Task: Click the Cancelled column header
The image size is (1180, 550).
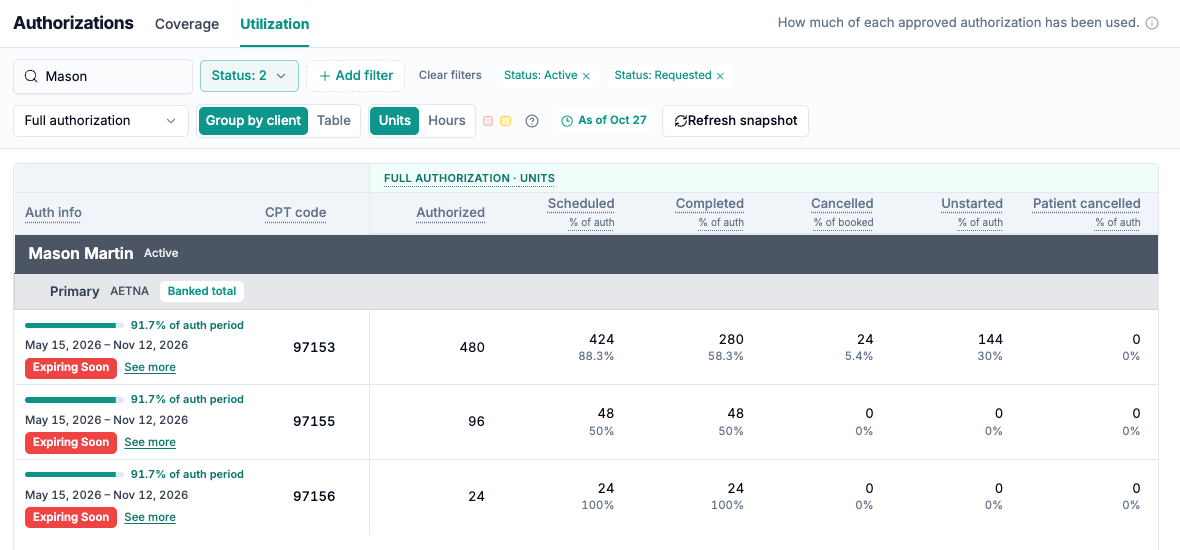Action: click(x=842, y=203)
